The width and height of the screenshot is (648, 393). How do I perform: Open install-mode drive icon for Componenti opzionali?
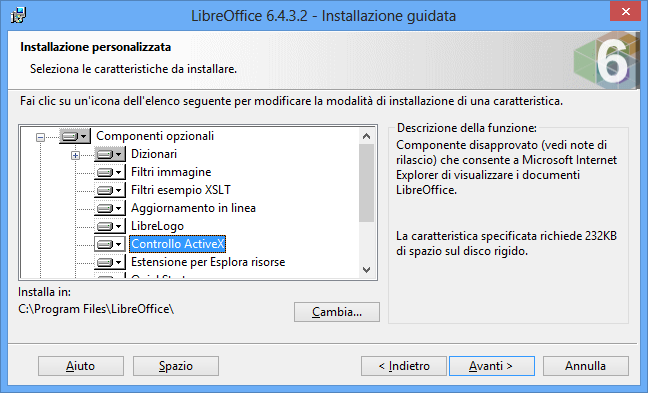coord(75,136)
